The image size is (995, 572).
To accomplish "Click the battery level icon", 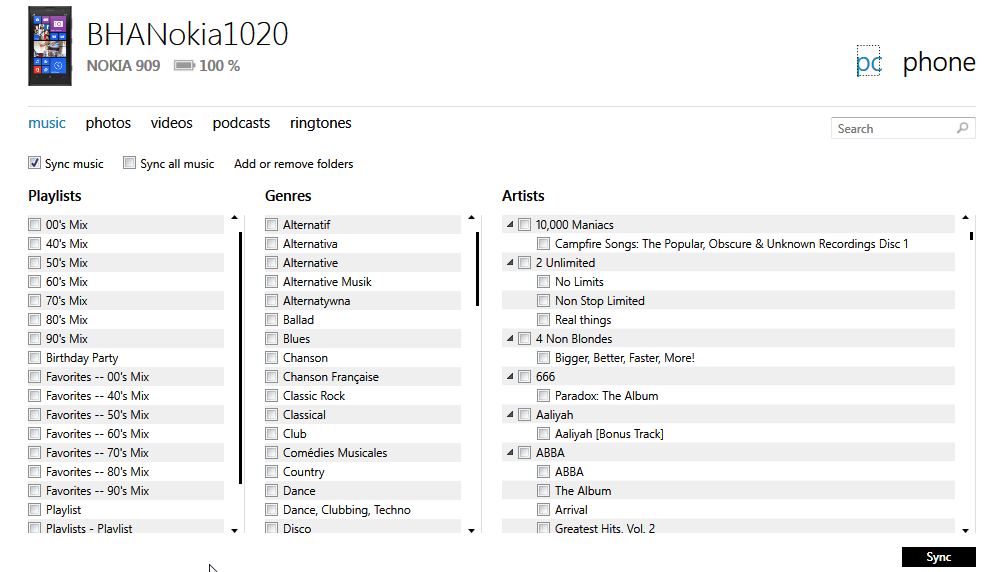I will coord(184,66).
